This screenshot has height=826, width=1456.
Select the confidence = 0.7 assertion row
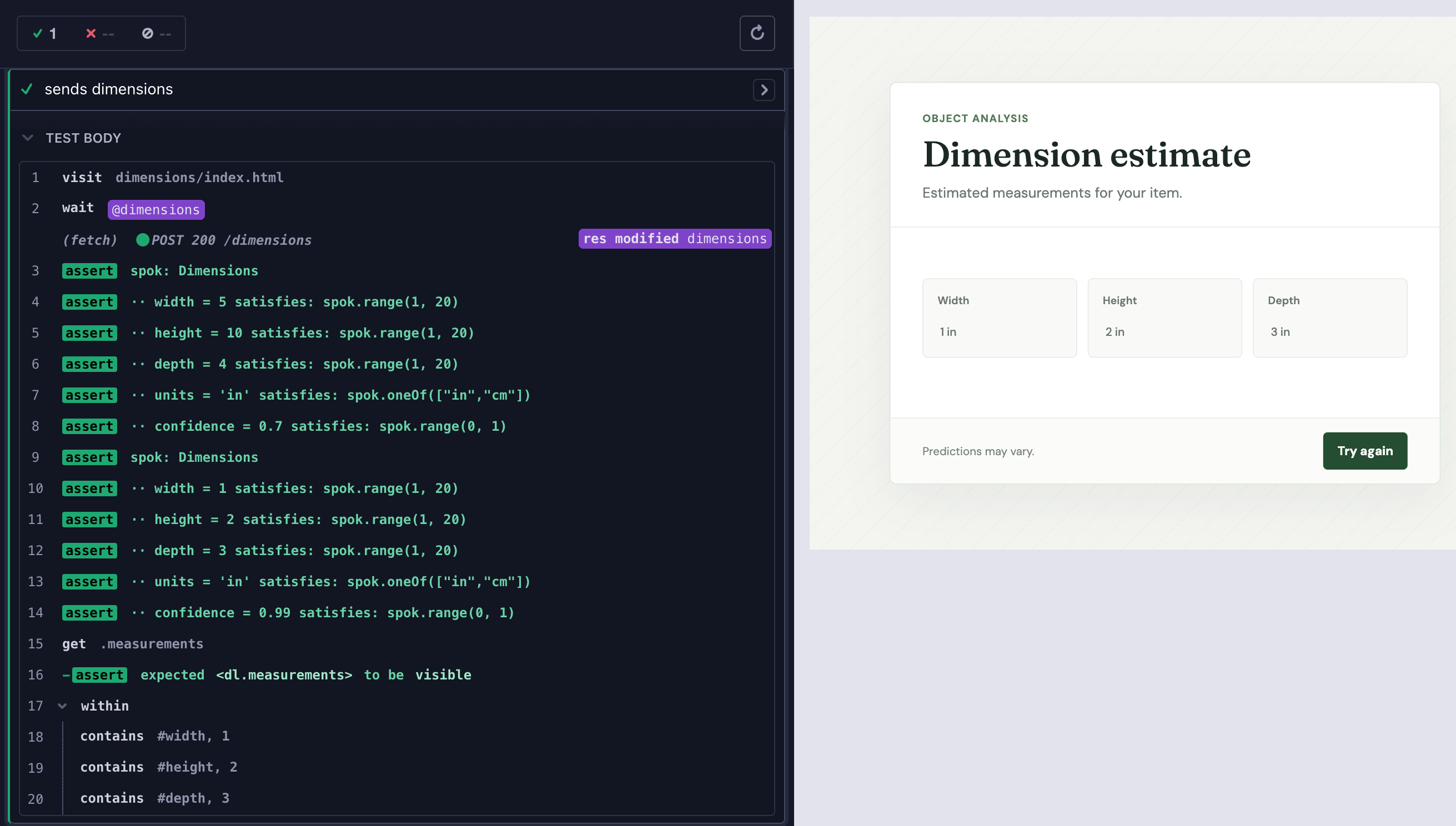pyautogui.click(x=396, y=426)
